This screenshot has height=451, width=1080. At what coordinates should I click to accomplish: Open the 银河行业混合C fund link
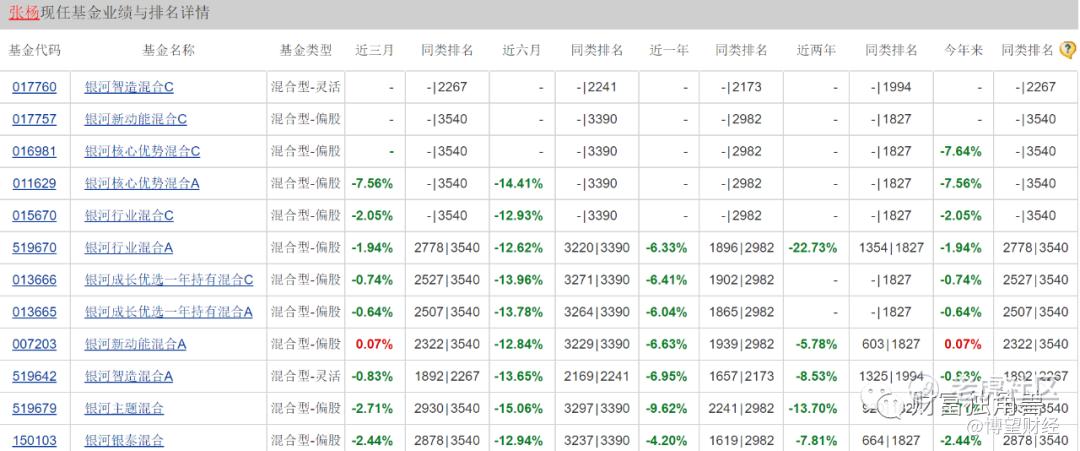point(129,216)
